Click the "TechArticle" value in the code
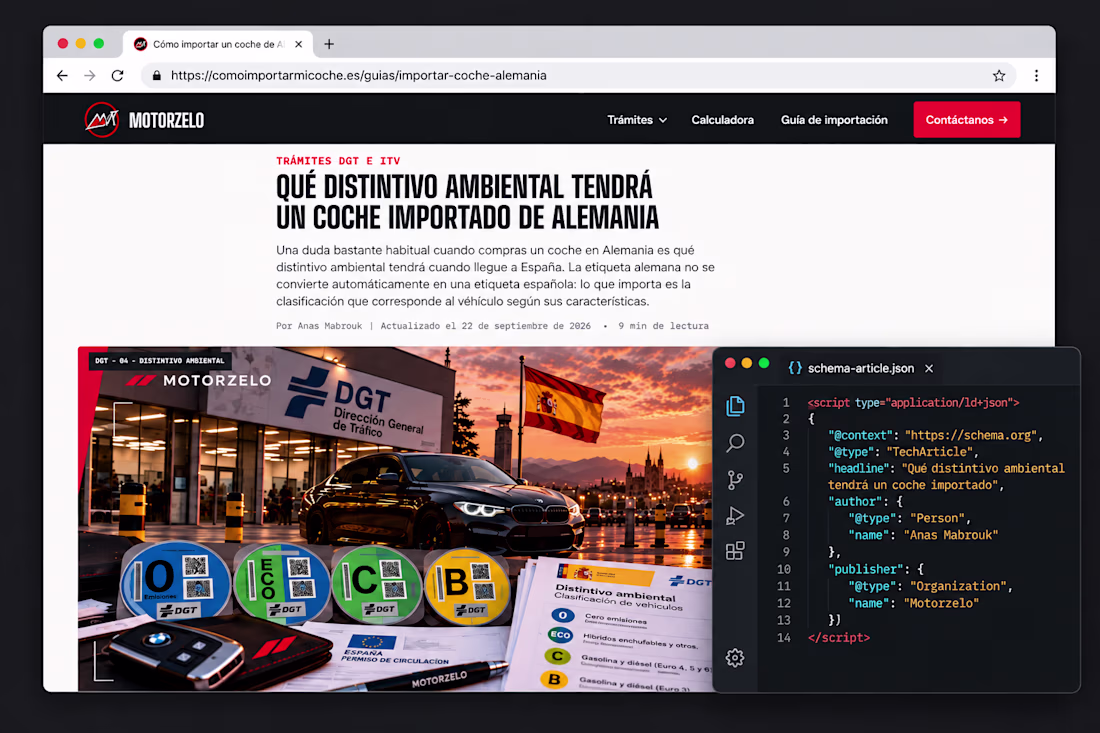 click(930, 452)
